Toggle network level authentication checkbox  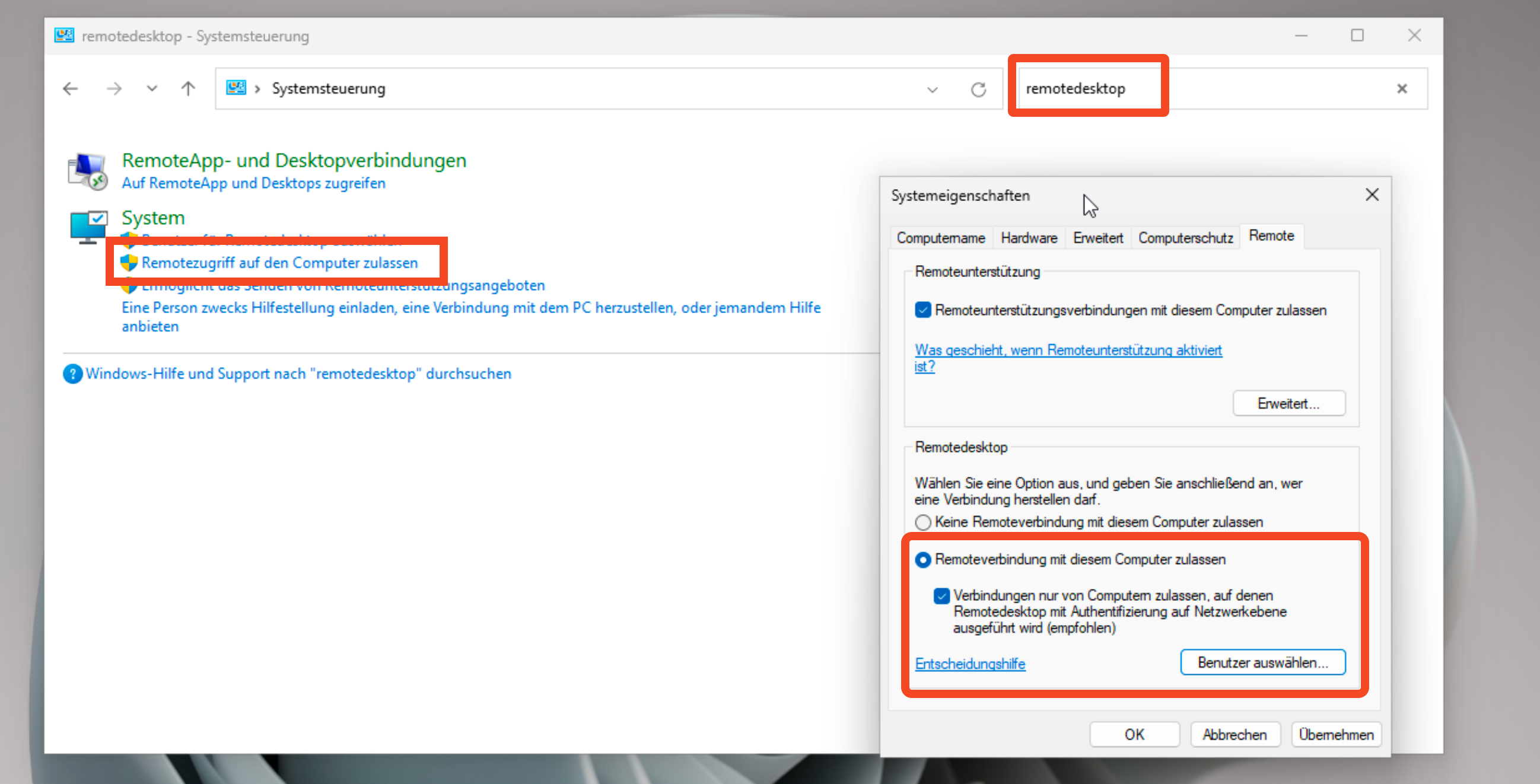click(x=941, y=596)
